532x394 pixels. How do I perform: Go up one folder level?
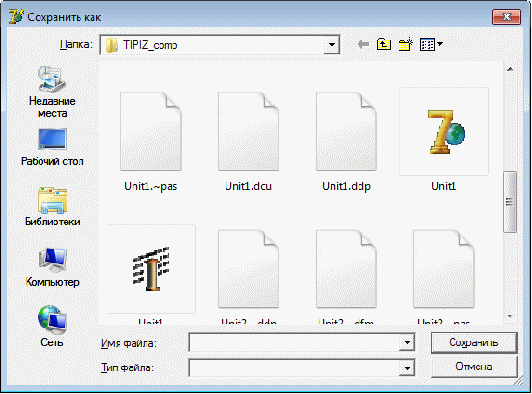click(x=384, y=44)
